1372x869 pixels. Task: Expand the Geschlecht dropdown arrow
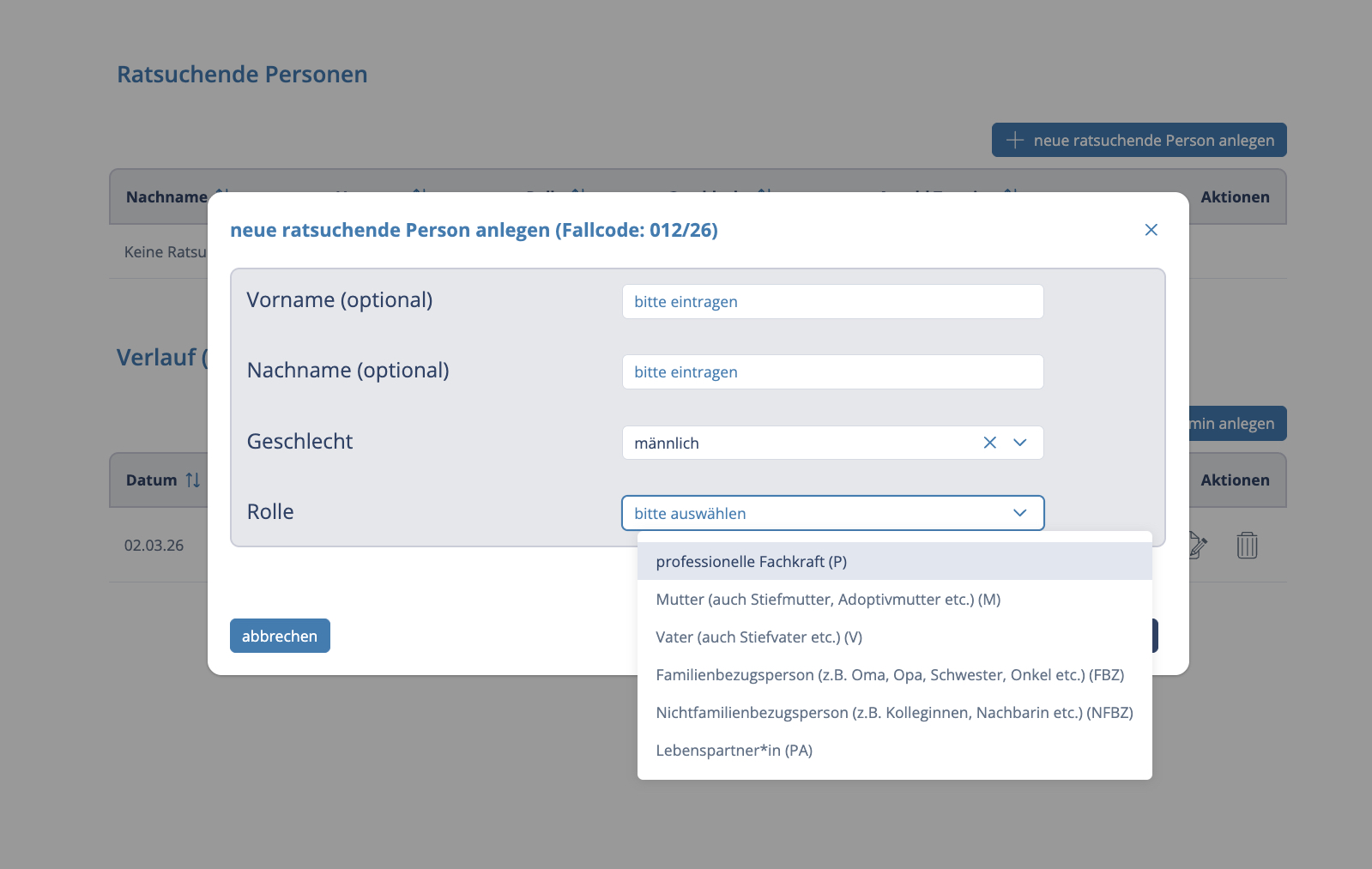(1019, 443)
